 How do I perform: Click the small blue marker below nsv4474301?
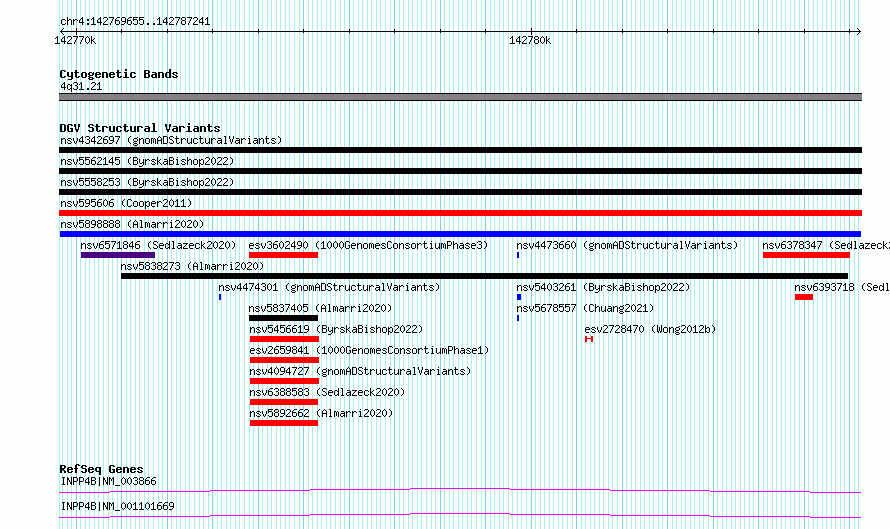pyautogui.click(x=220, y=297)
